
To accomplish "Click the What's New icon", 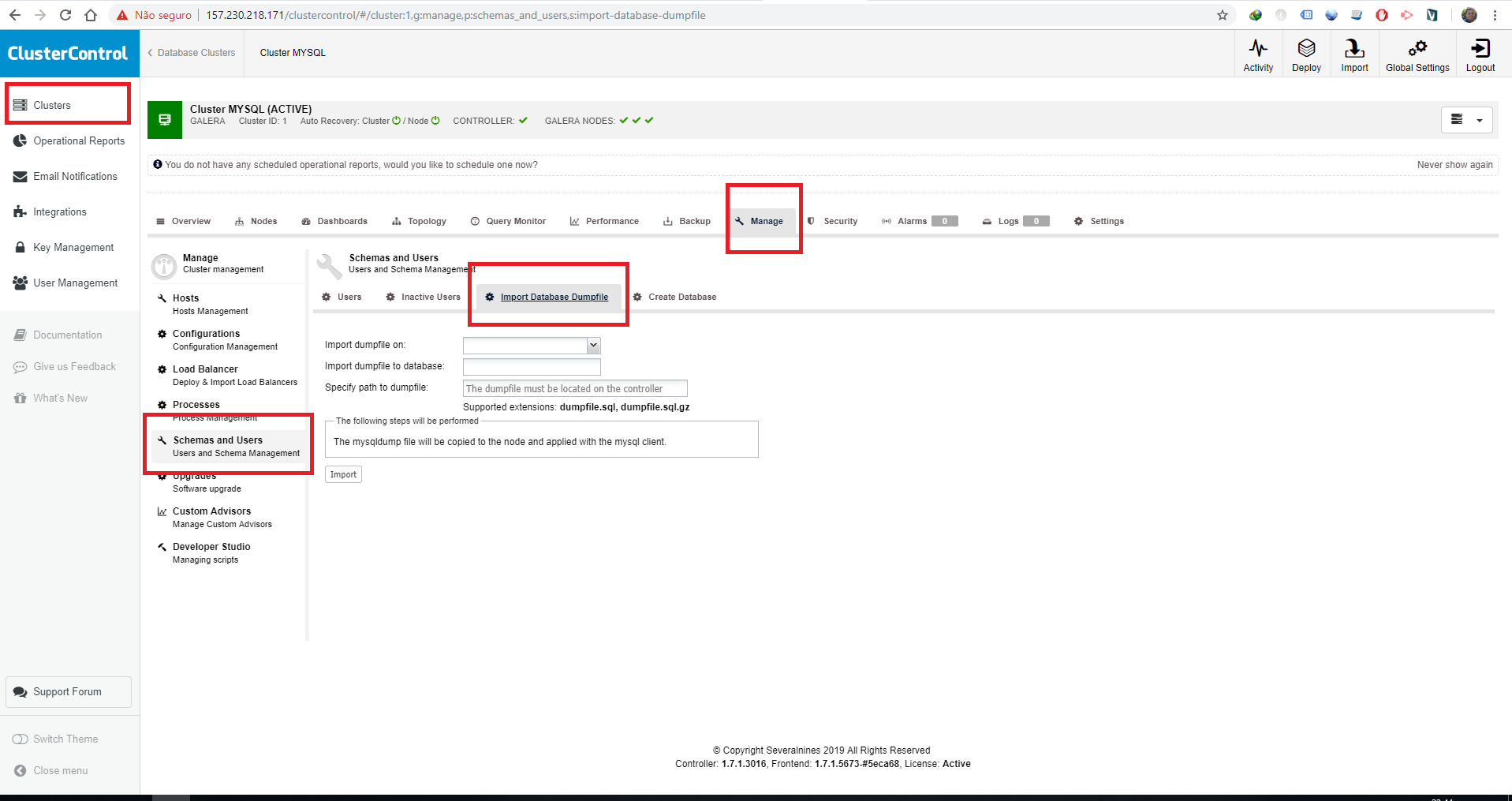I will click(59, 398).
